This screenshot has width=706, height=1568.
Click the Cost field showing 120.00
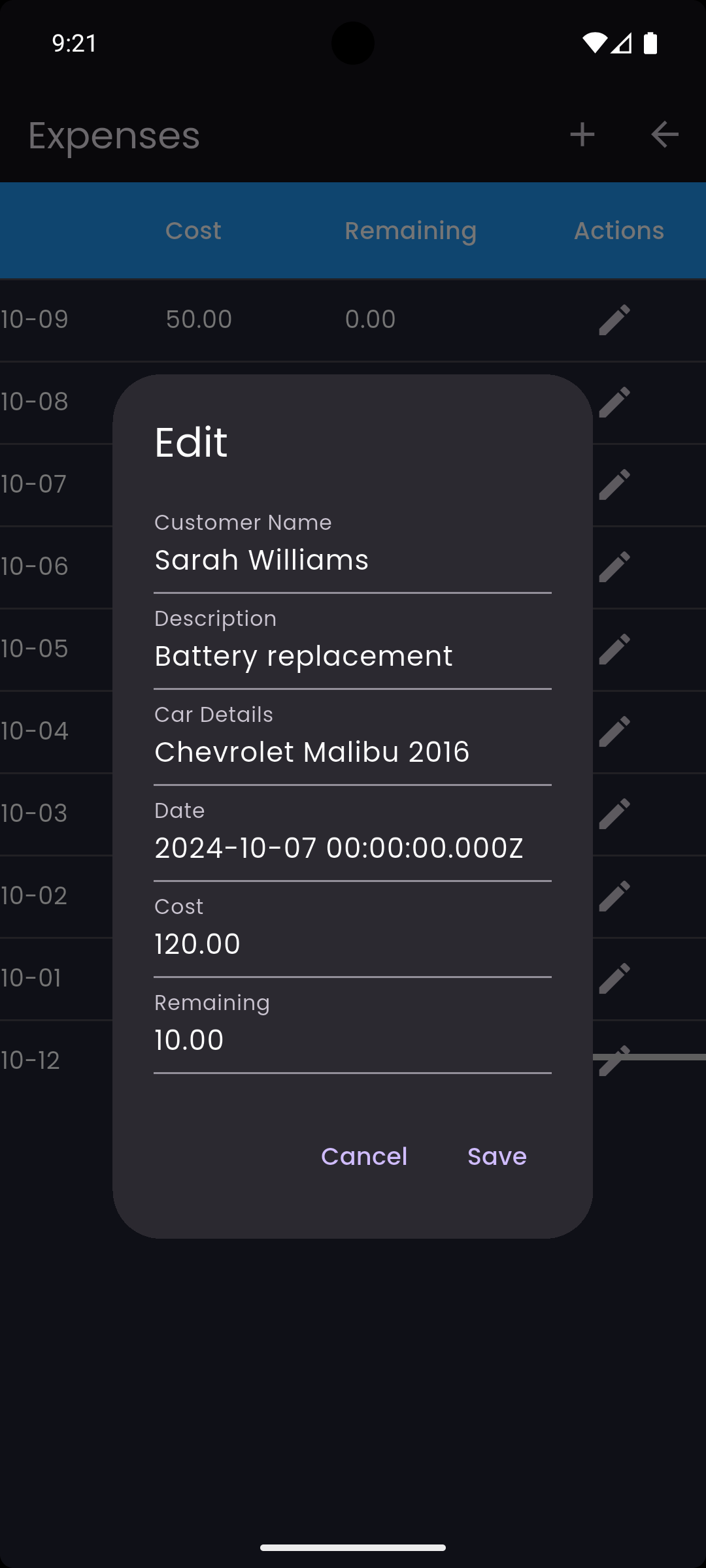[352, 944]
